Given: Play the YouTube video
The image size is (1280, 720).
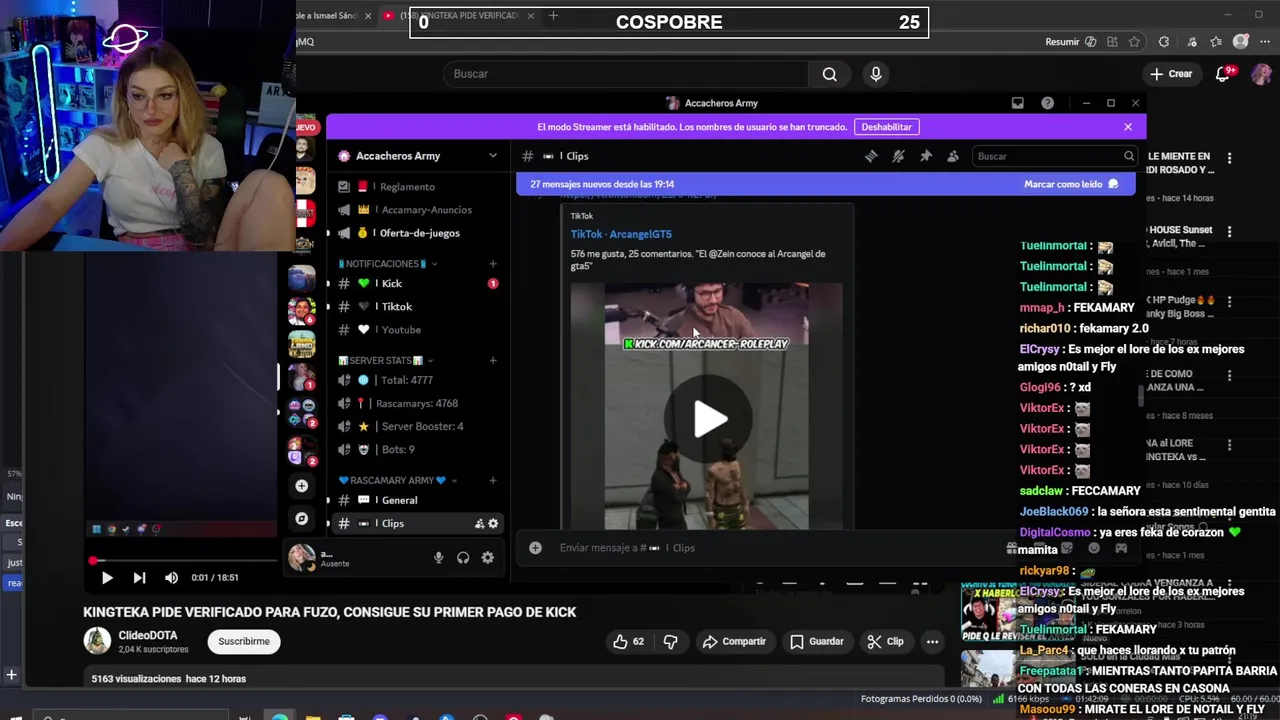Looking at the screenshot, I should tap(107, 577).
